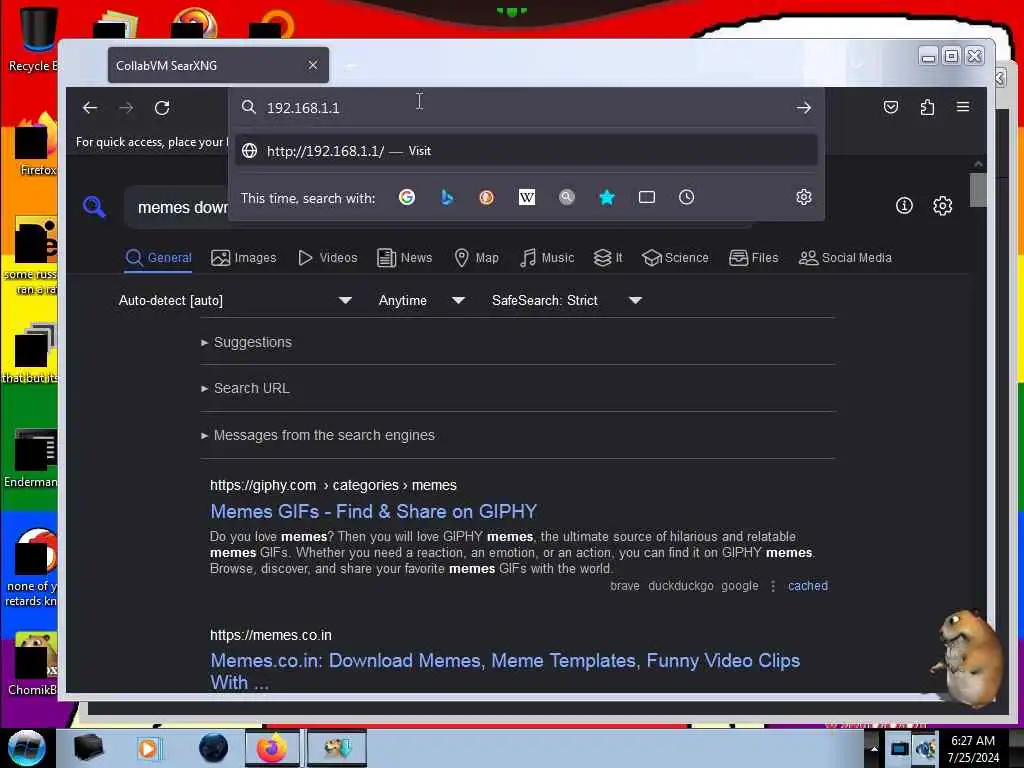This screenshot has height=768, width=1024.
Task: Open the Memes GIFs - Find & Share on GIPHY result
Action: [374, 511]
